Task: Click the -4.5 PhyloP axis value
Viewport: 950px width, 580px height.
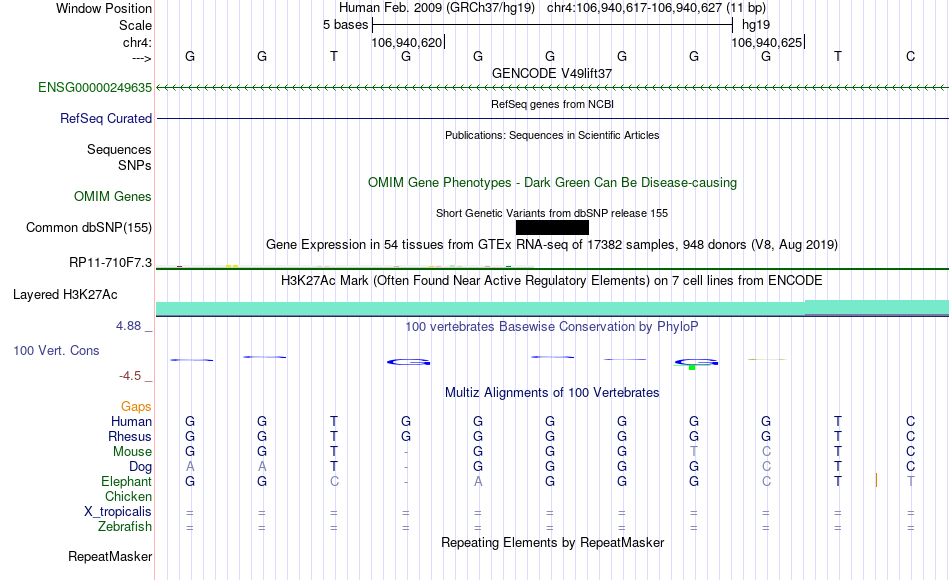Action: 130,376
